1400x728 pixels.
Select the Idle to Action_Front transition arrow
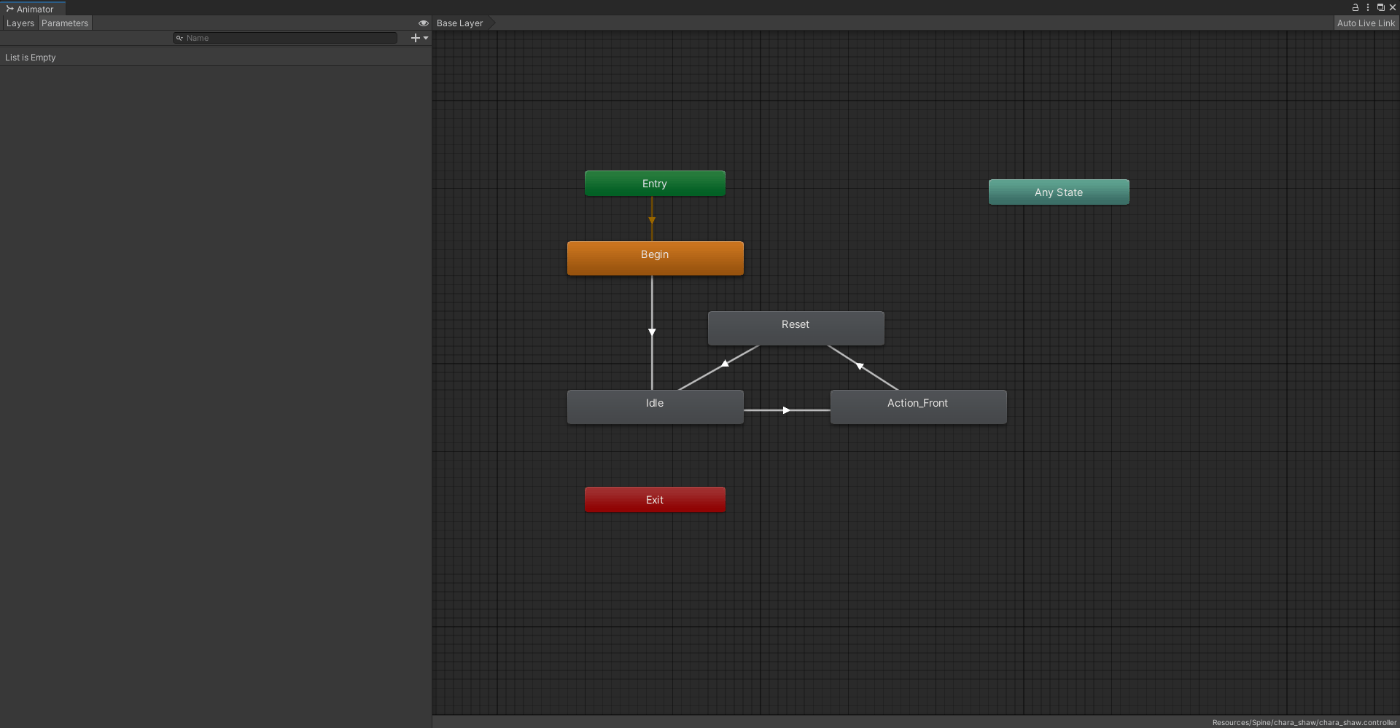[x=787, y=410]
